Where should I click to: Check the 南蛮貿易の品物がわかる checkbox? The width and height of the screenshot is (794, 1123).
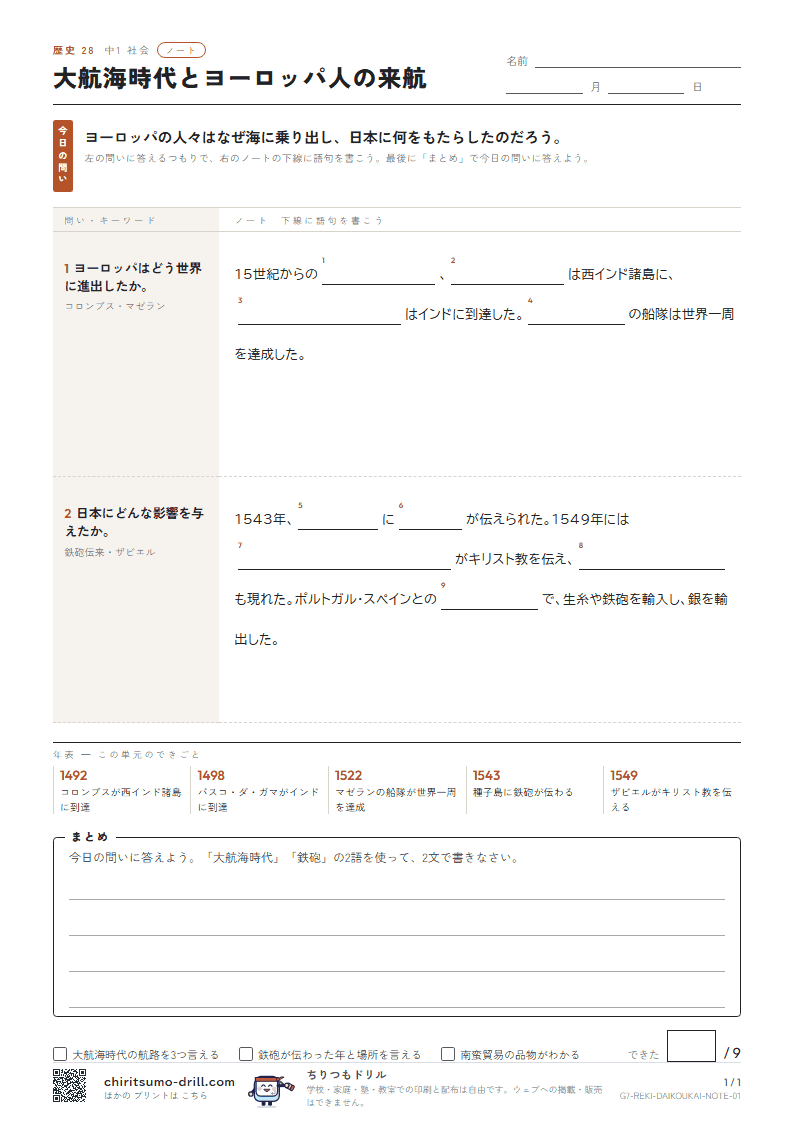point(448,1054)
